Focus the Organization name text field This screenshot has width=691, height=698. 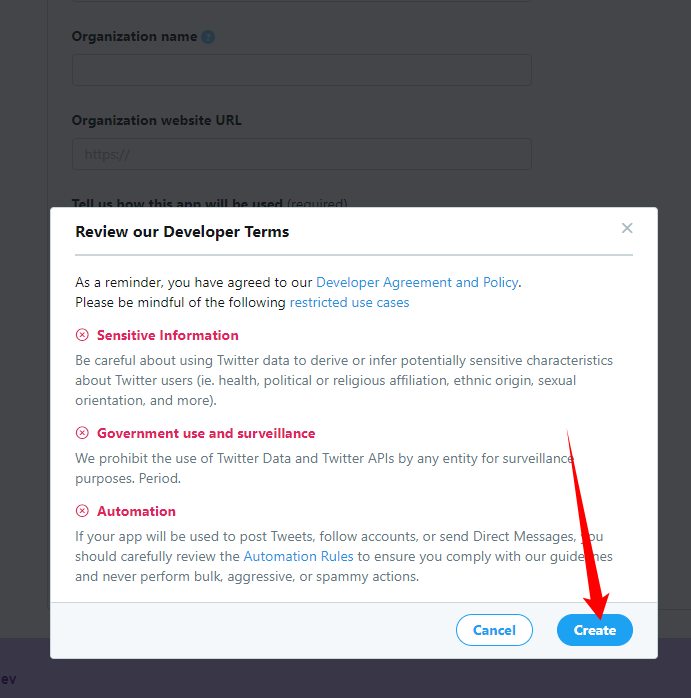point(302,70)
